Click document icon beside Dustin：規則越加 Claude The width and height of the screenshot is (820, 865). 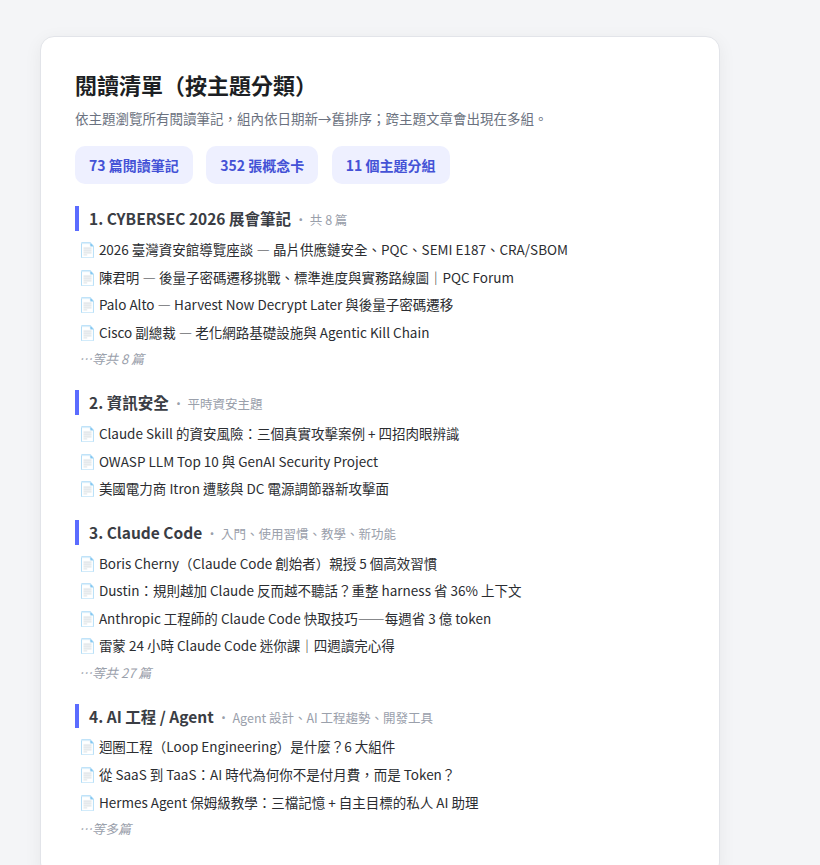[x=87, y=591]
